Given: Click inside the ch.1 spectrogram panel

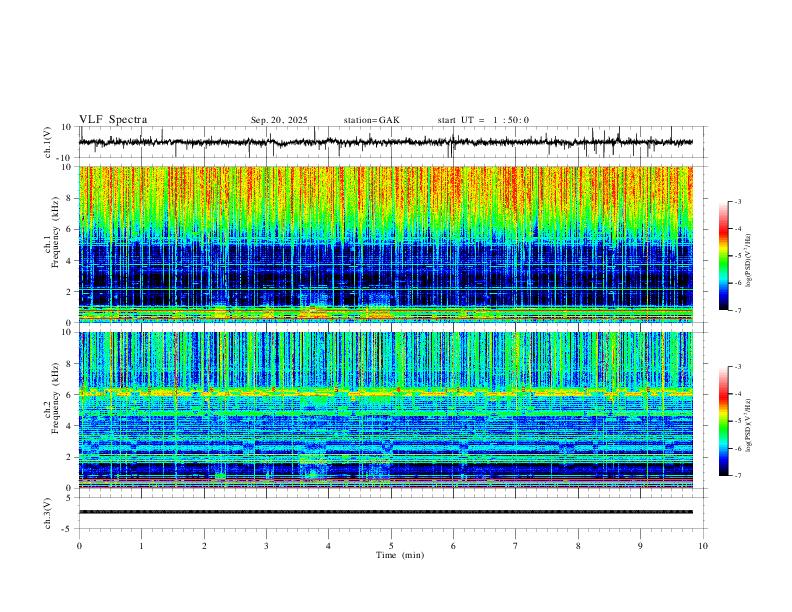Looking at the screenshot, I should (x=385, y=244).
